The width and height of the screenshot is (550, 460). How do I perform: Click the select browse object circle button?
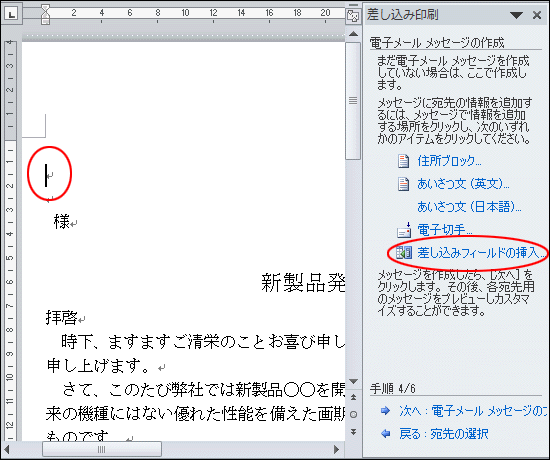353,414
